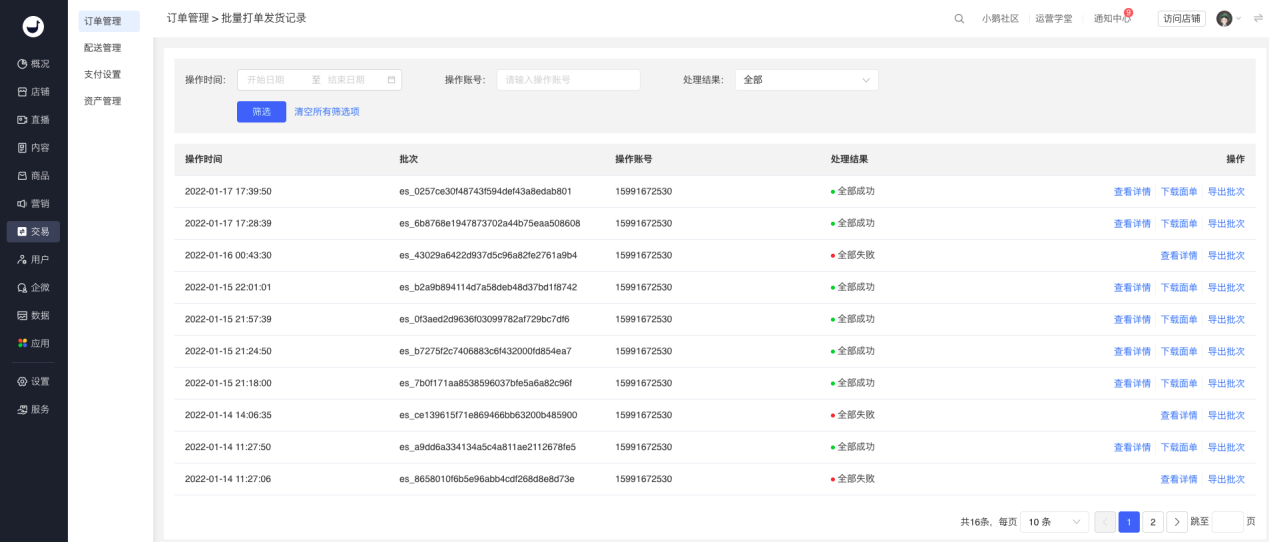Screen dimensions: 1269x542
Task: Select 订单管理 submenu item
Action: click(x=109, y=21)
